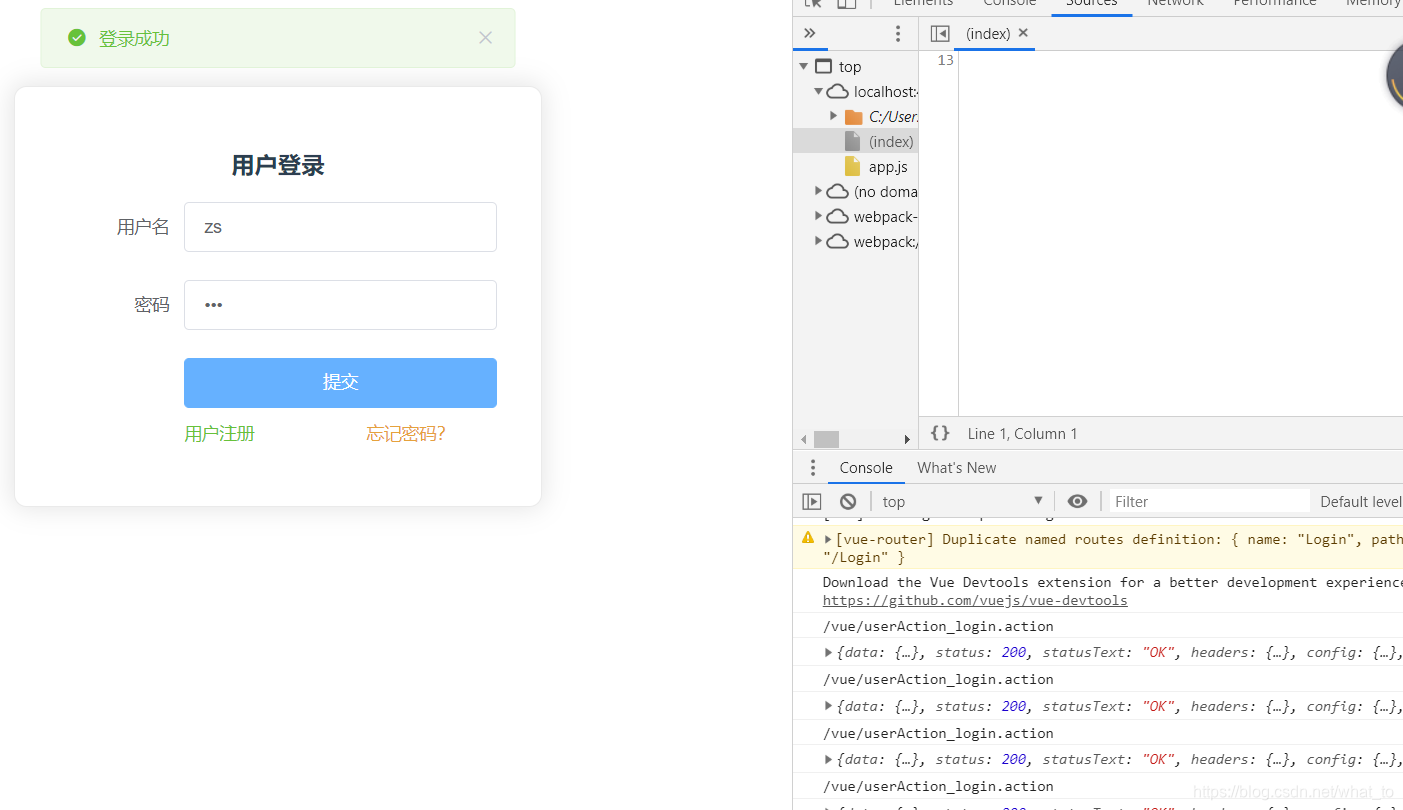Open the drawer three-dot menu beside Console
Viewport: 1403px width, 810px height.
pos(813,467)
